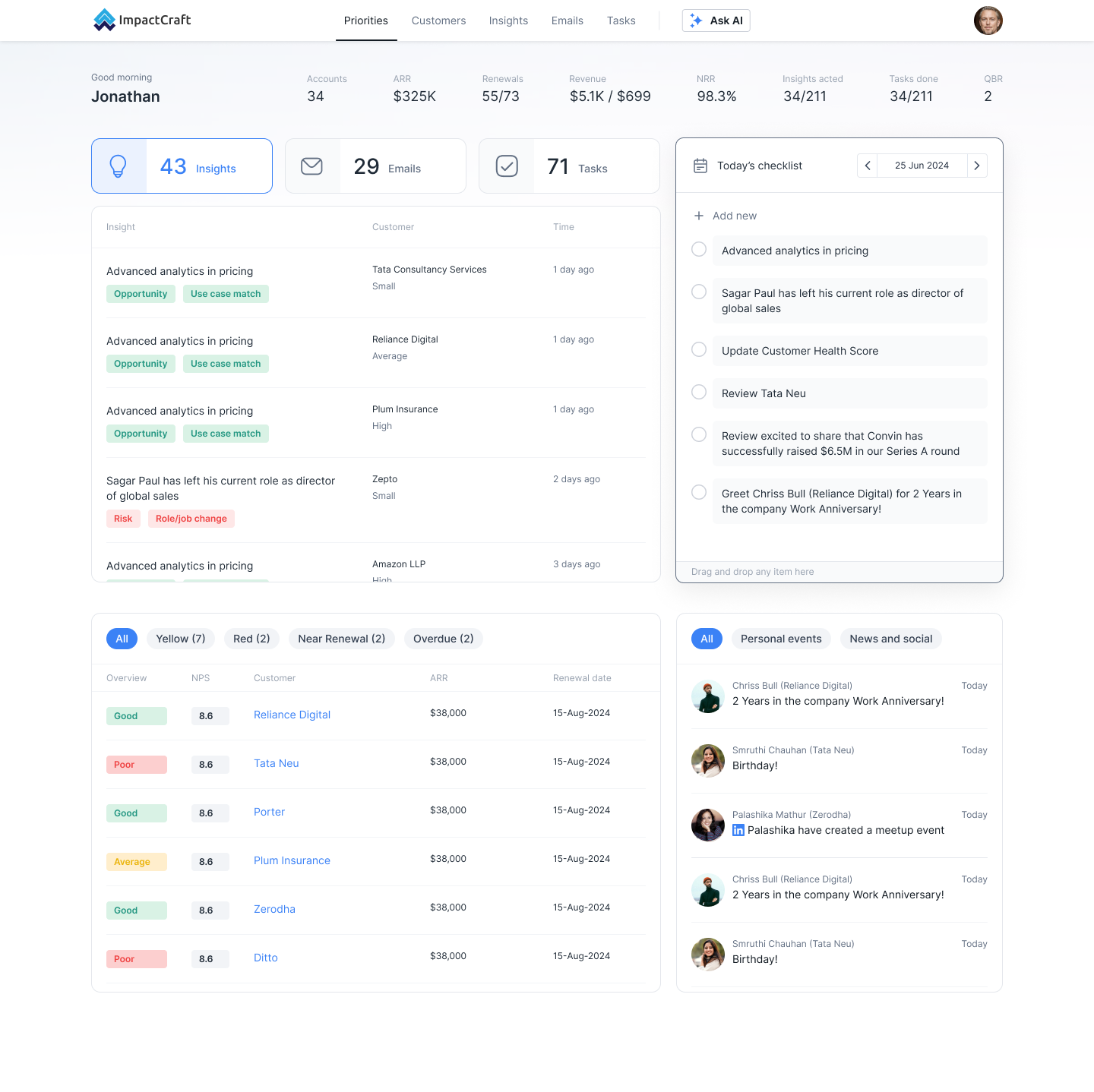The height and width of the screenshot is (1092, 1094).
Task: Open the Reliance Digital customer link
Action: click(x=292, y=715)
